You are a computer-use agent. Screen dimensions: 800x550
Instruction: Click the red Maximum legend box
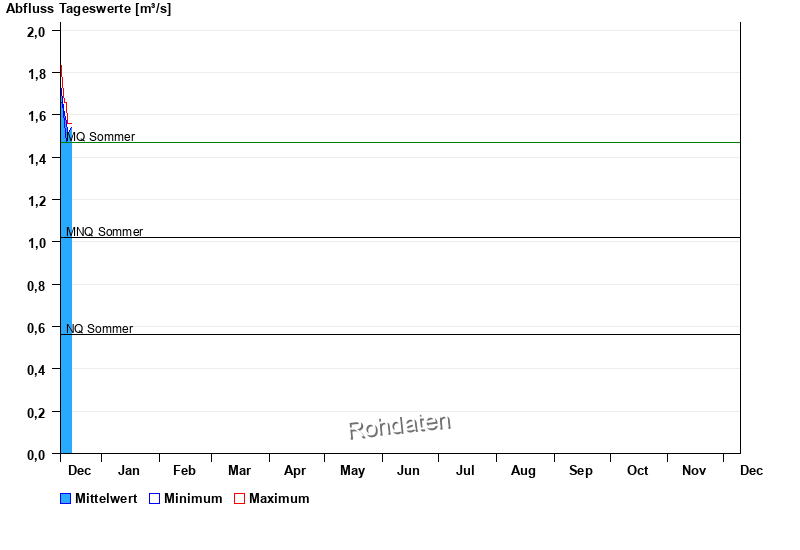click(x=239, y=499)
